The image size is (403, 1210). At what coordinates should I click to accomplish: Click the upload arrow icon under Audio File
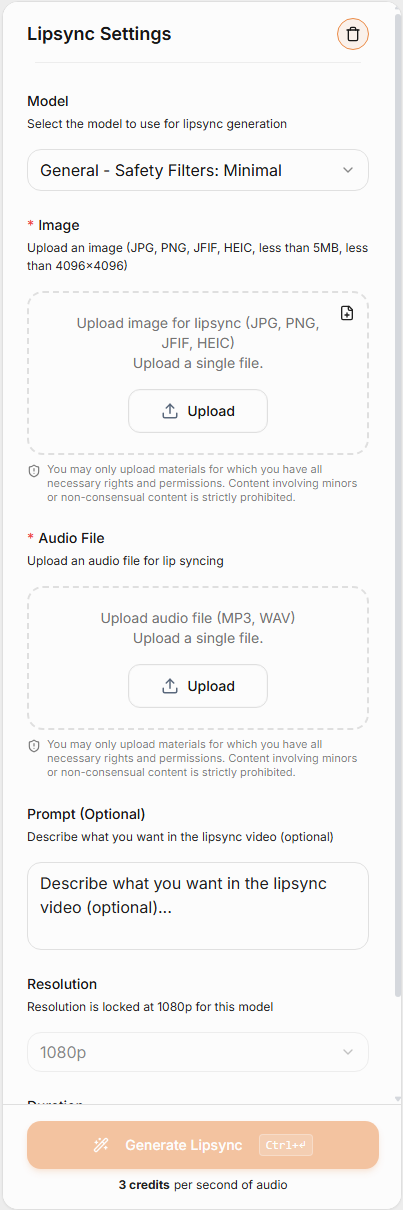point(170,686)
